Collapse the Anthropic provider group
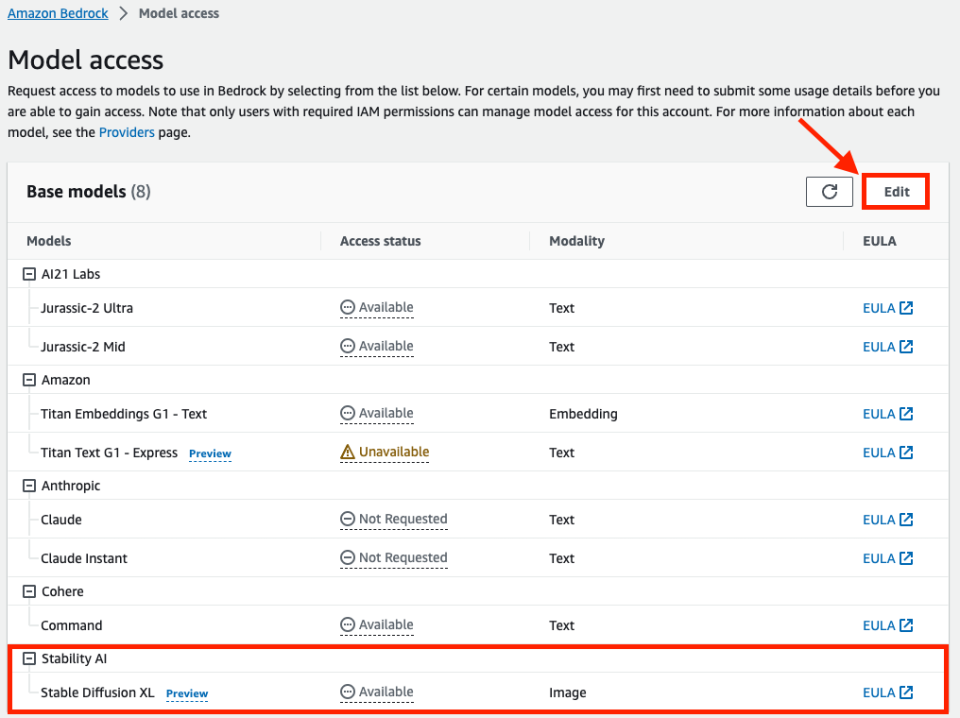 point(29,486)
